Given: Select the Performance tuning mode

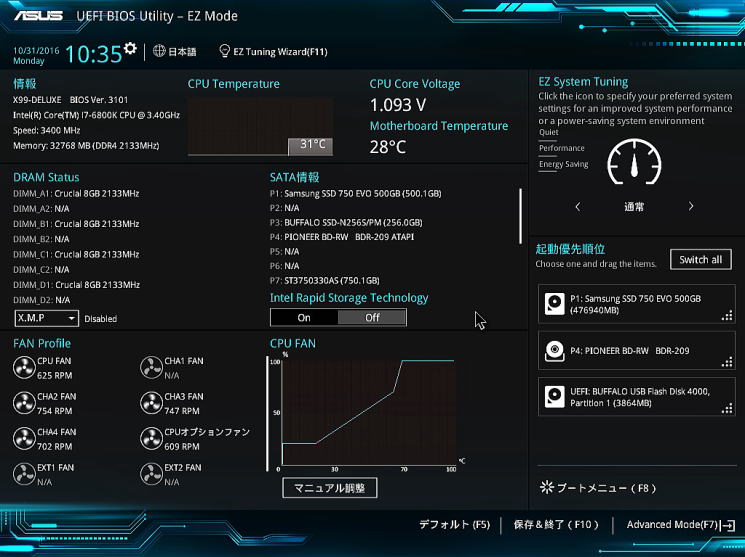Looking at the screenshot, I should pyautogui.click(x=562, y=148).
